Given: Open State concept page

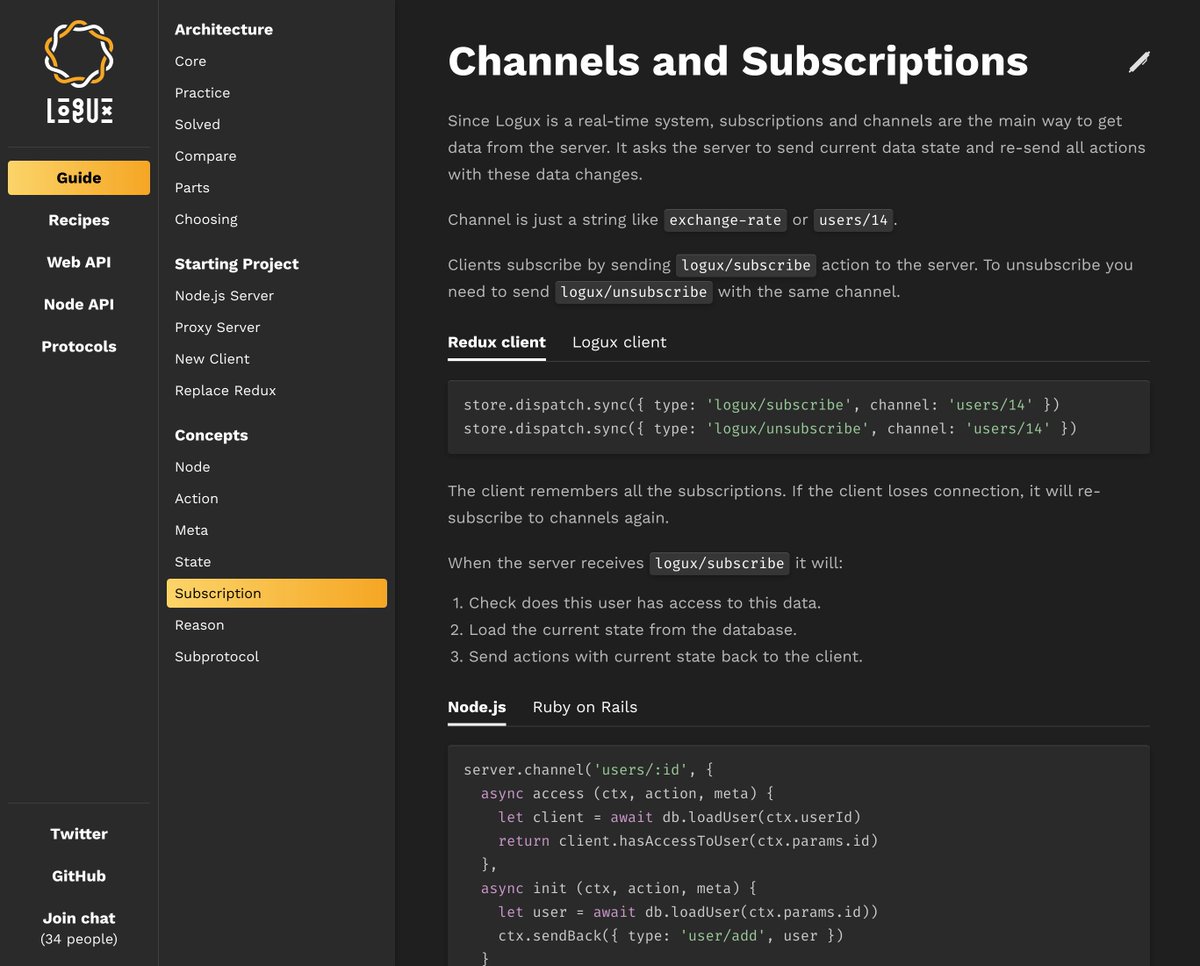Looking at the screenshot, I should pos(193,562).
